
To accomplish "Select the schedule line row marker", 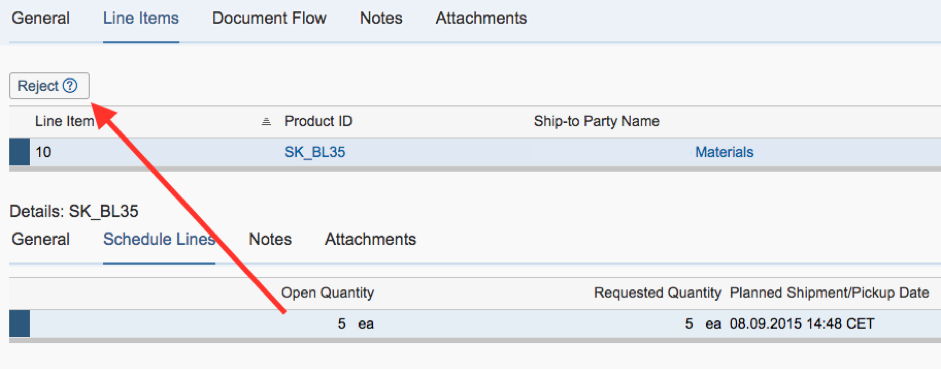I will (x=19, y=324).
